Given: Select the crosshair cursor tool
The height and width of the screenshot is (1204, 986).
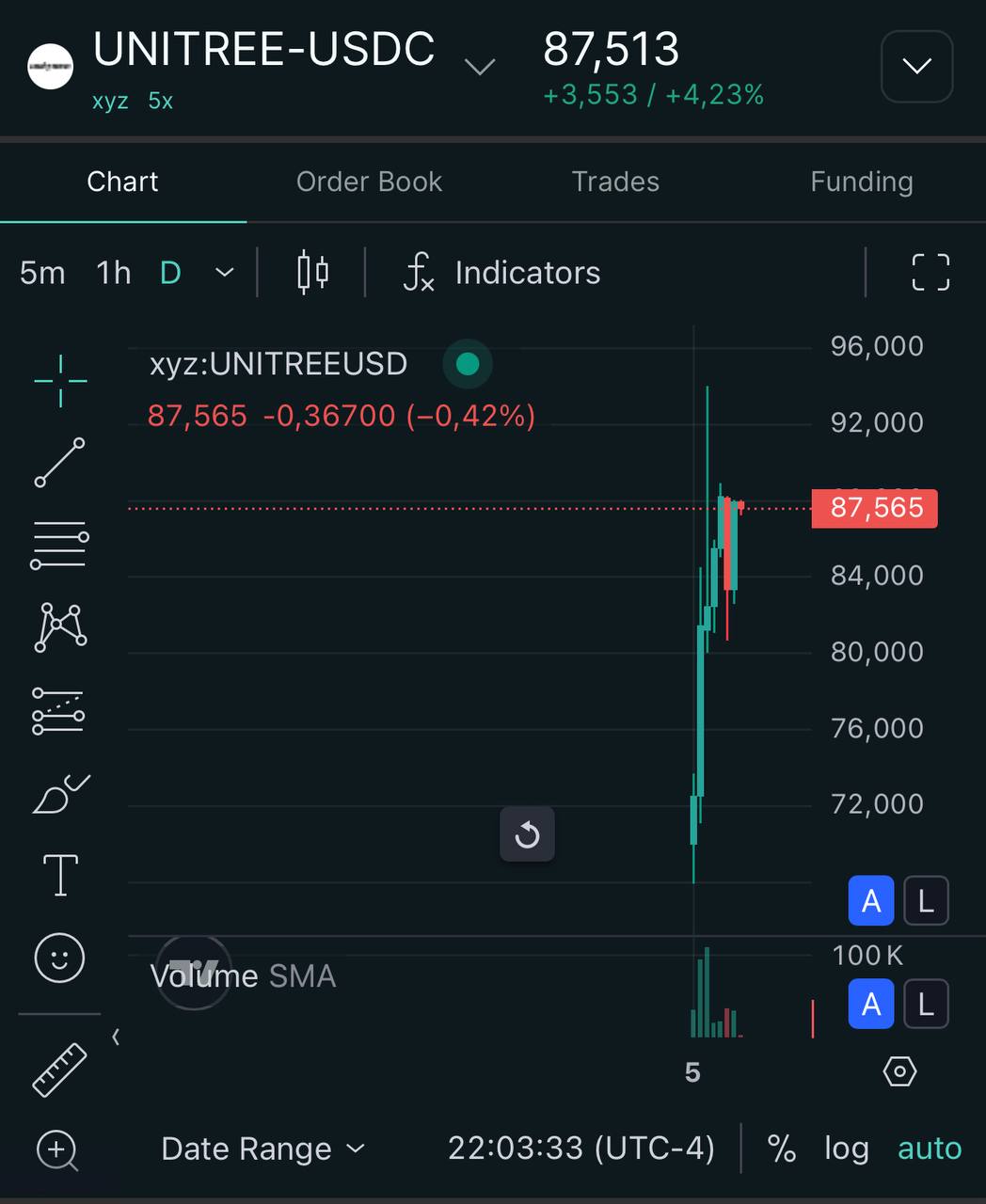Looking at the screenshot, I should [60, 381].
